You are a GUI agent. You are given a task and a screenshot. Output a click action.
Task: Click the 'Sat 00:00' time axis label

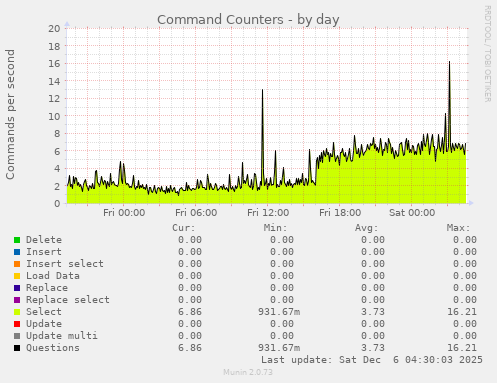click(x=412, y=213)
